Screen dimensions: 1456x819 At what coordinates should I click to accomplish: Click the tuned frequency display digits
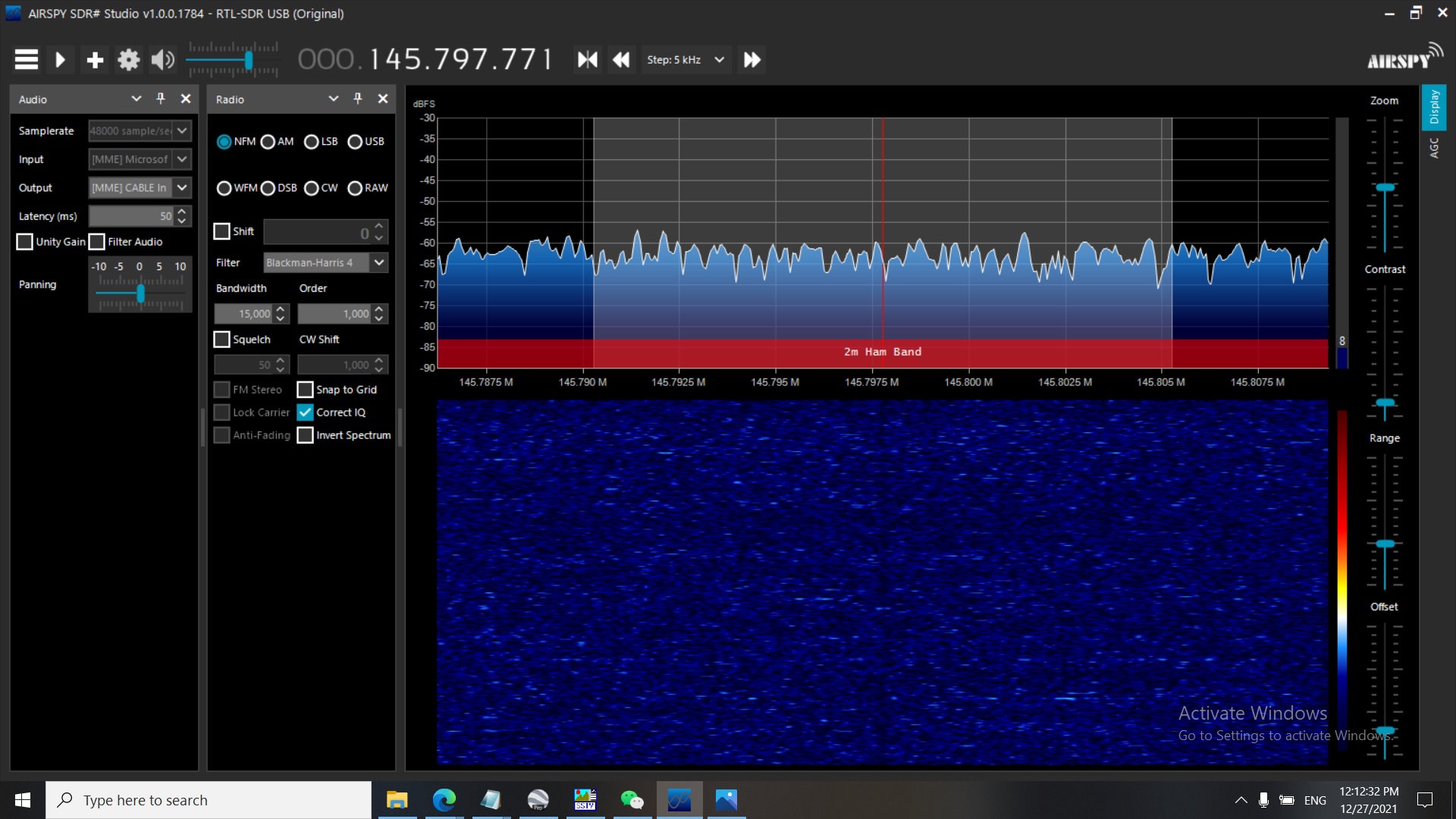[x=425, y=59]
